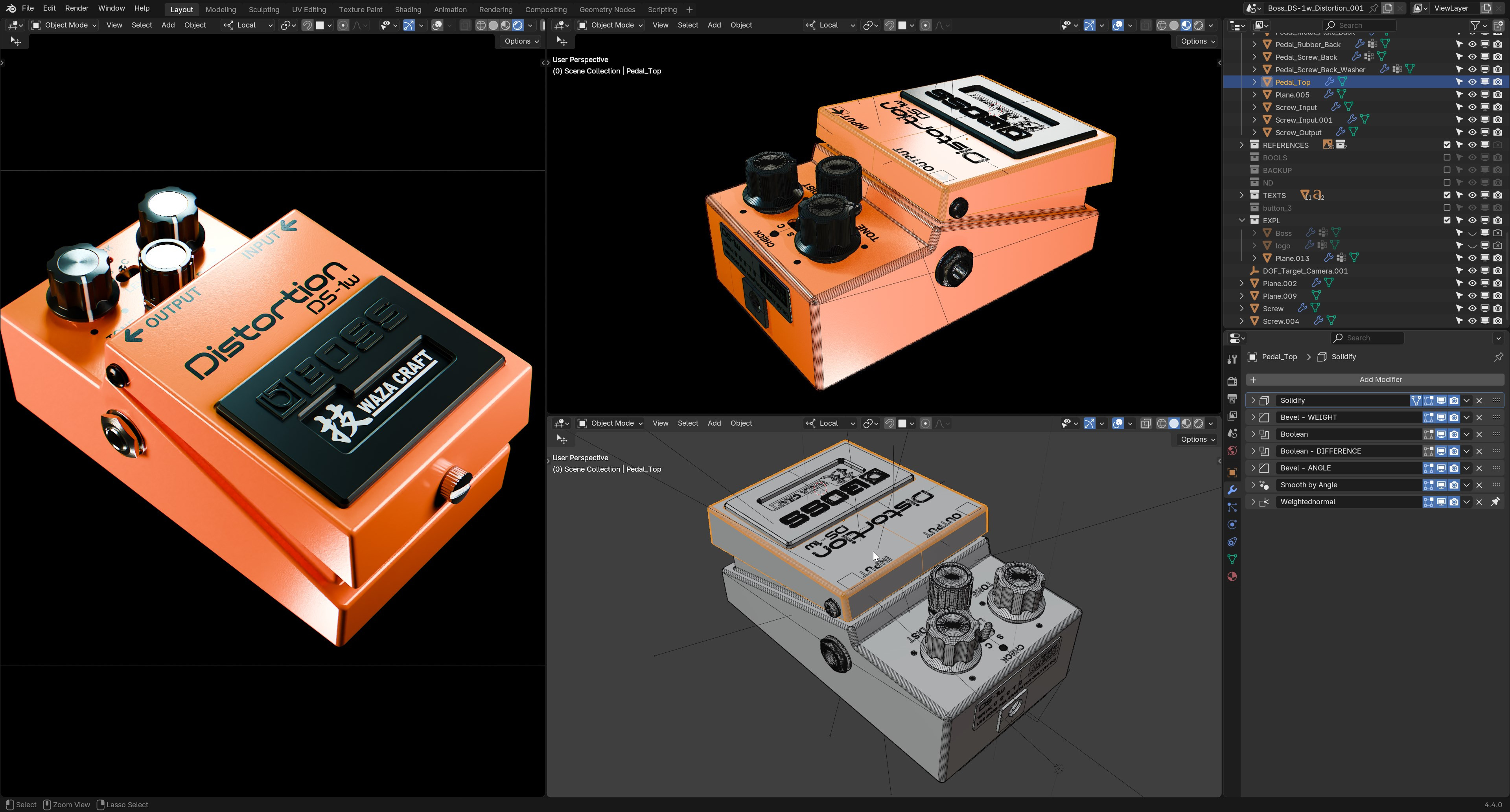Toggle Plane.013 viewport visibility eye
The height and width of the screenshot is (812, 1510).
coord(1472,258)
